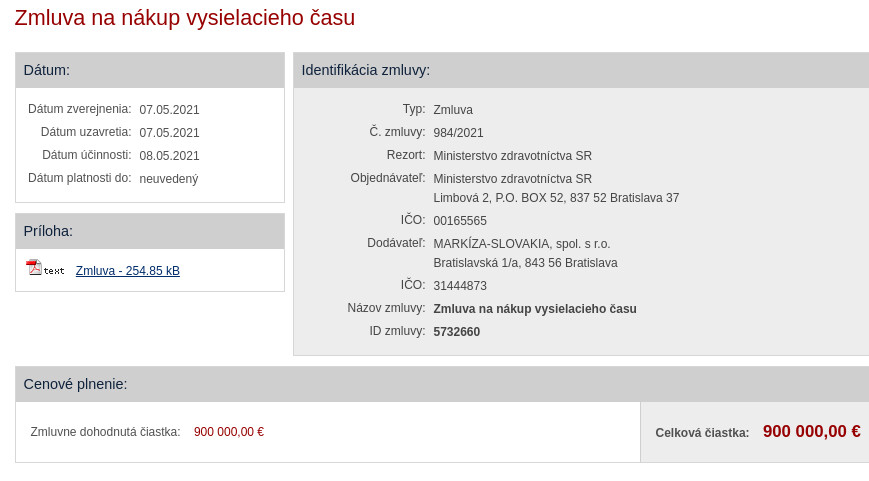Click the Zmluvne dohodnutá čiastka amount
The width and height of the screenshot is (869, 481).
click(x=229, y=432)
